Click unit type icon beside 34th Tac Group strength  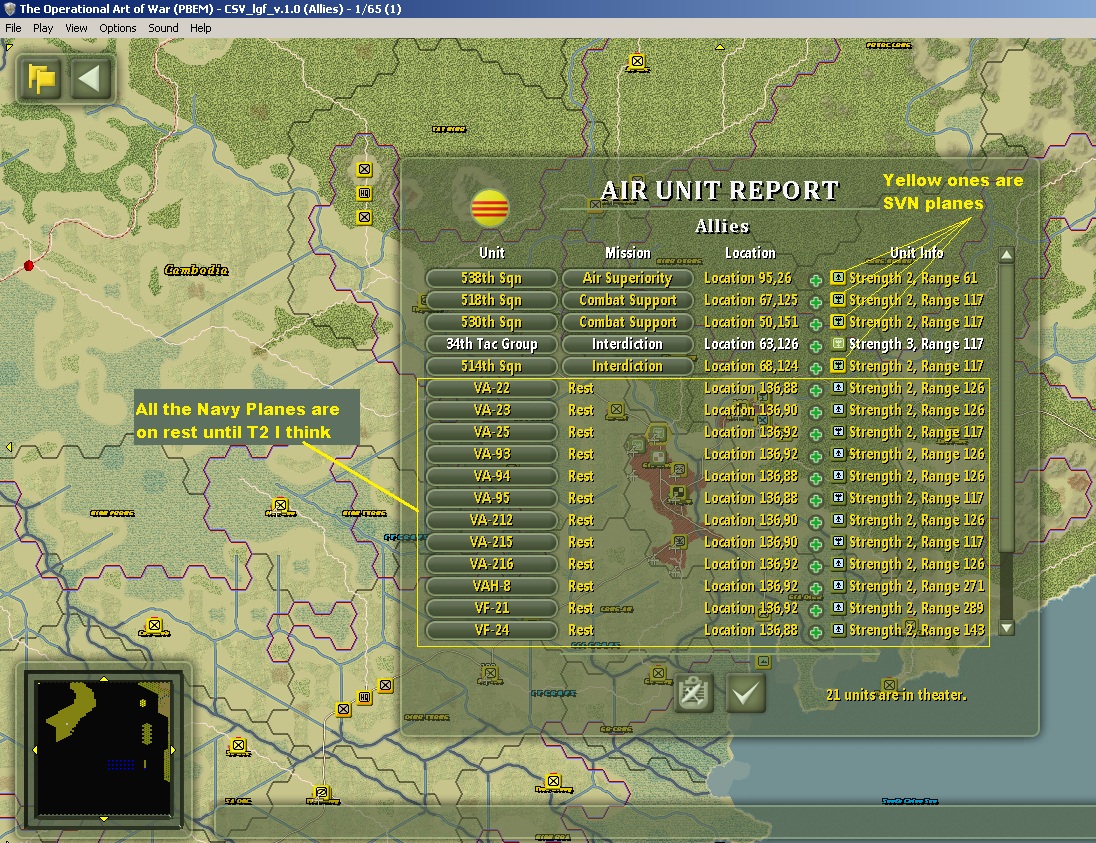pyautogui.click(x=837, y=343)
